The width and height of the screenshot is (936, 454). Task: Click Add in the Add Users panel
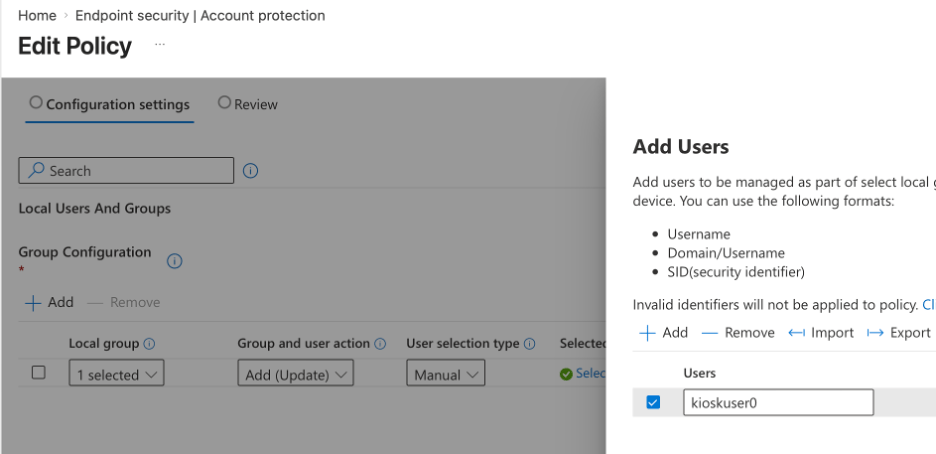coord(664,333)
